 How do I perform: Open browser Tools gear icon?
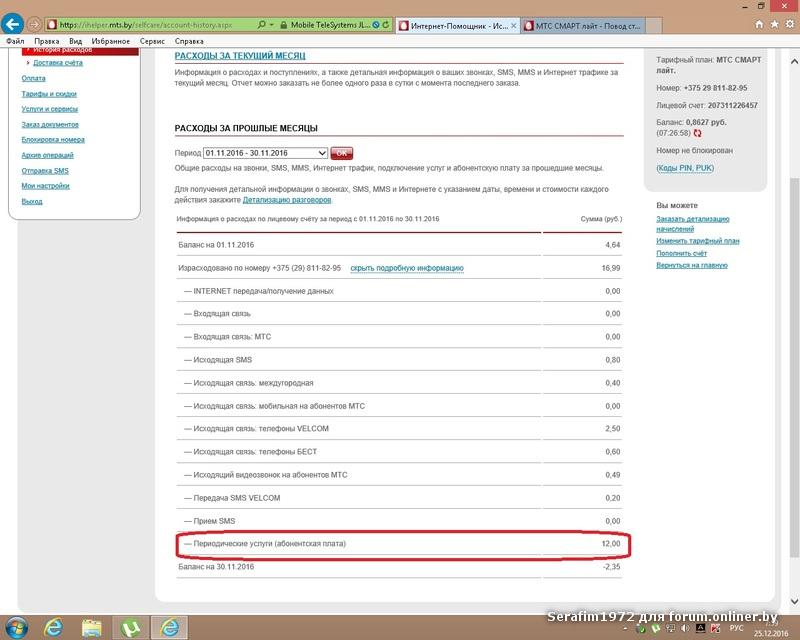(788, 23)
